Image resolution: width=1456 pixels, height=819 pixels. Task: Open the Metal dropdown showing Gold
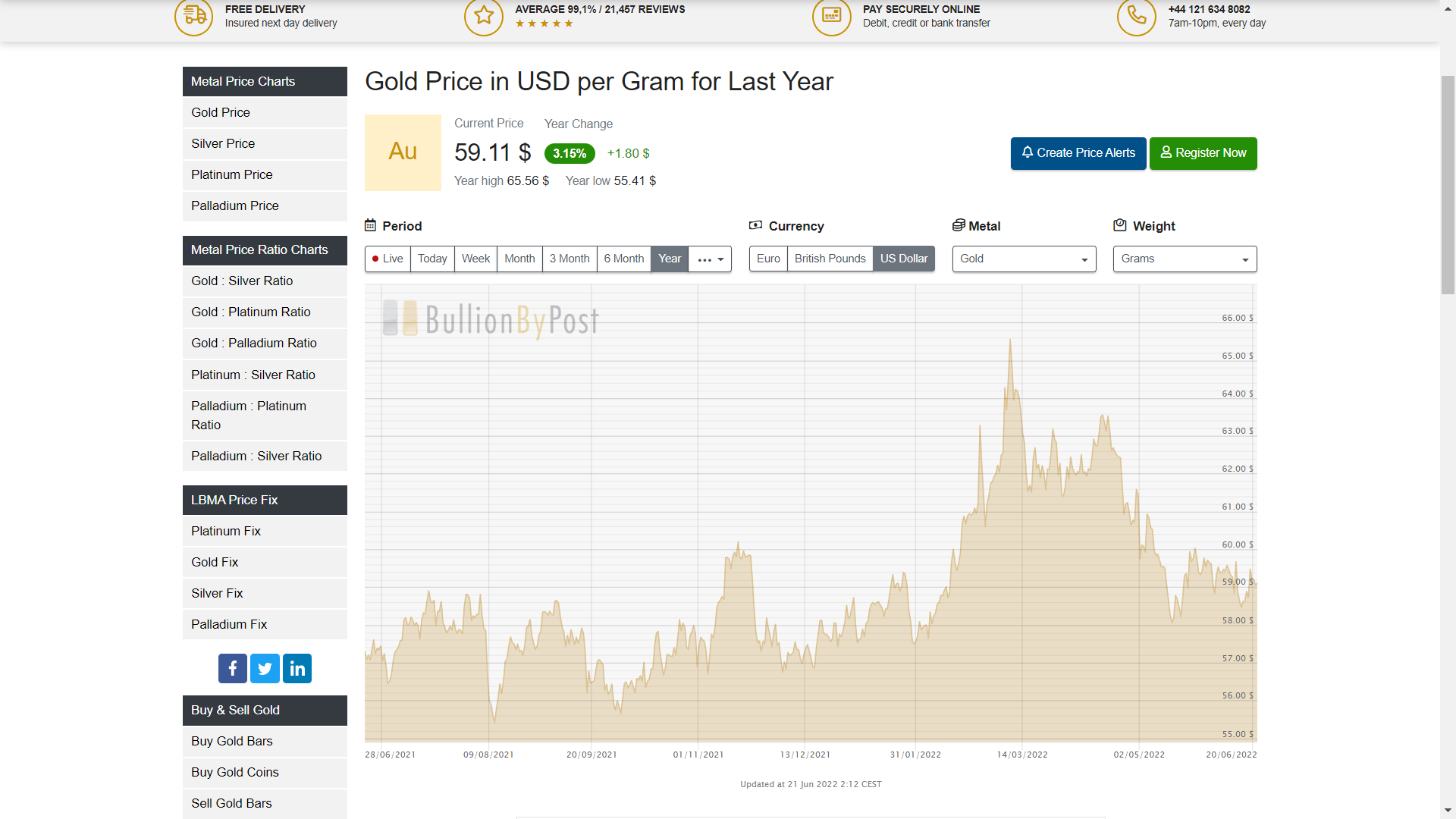point(1024,259)
